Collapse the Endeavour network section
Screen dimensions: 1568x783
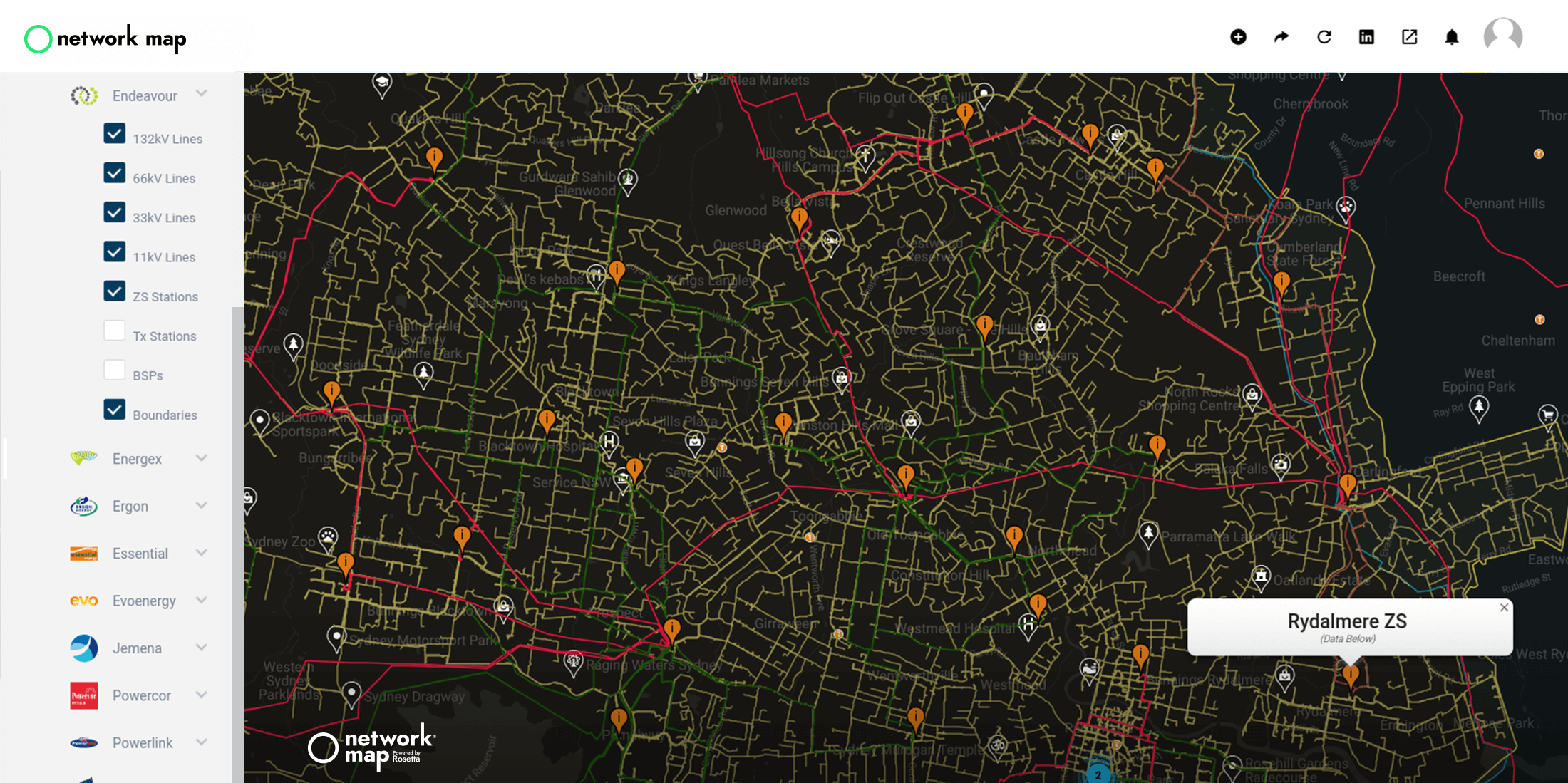coord(201,94)
